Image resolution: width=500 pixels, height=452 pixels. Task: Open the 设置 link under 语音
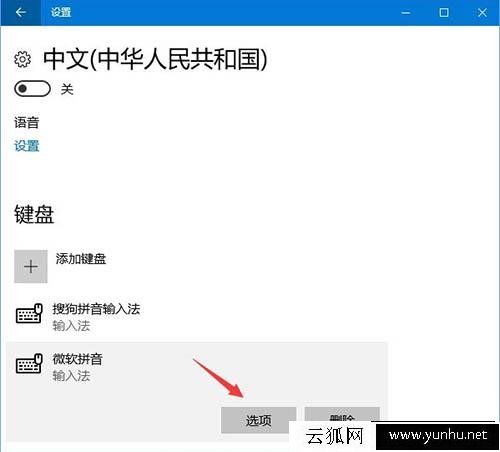point(27,146)
